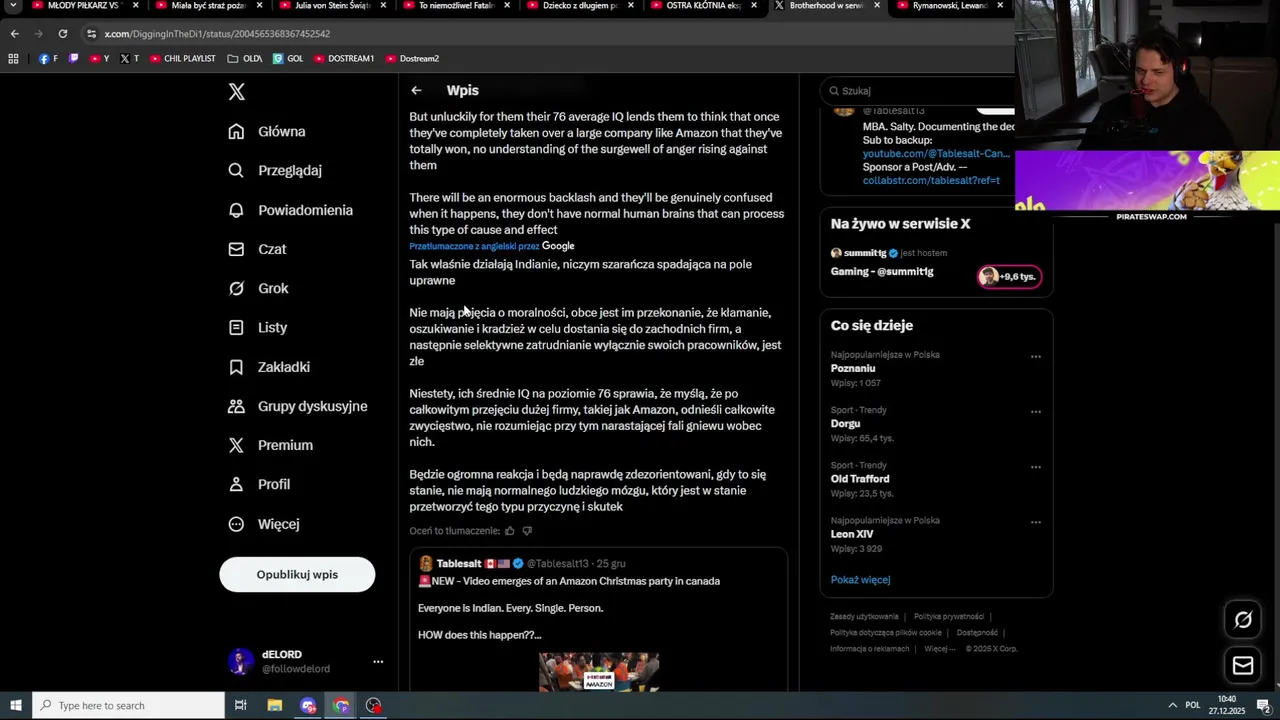Open DOSTREAM1 bookmark

point(344,58)
